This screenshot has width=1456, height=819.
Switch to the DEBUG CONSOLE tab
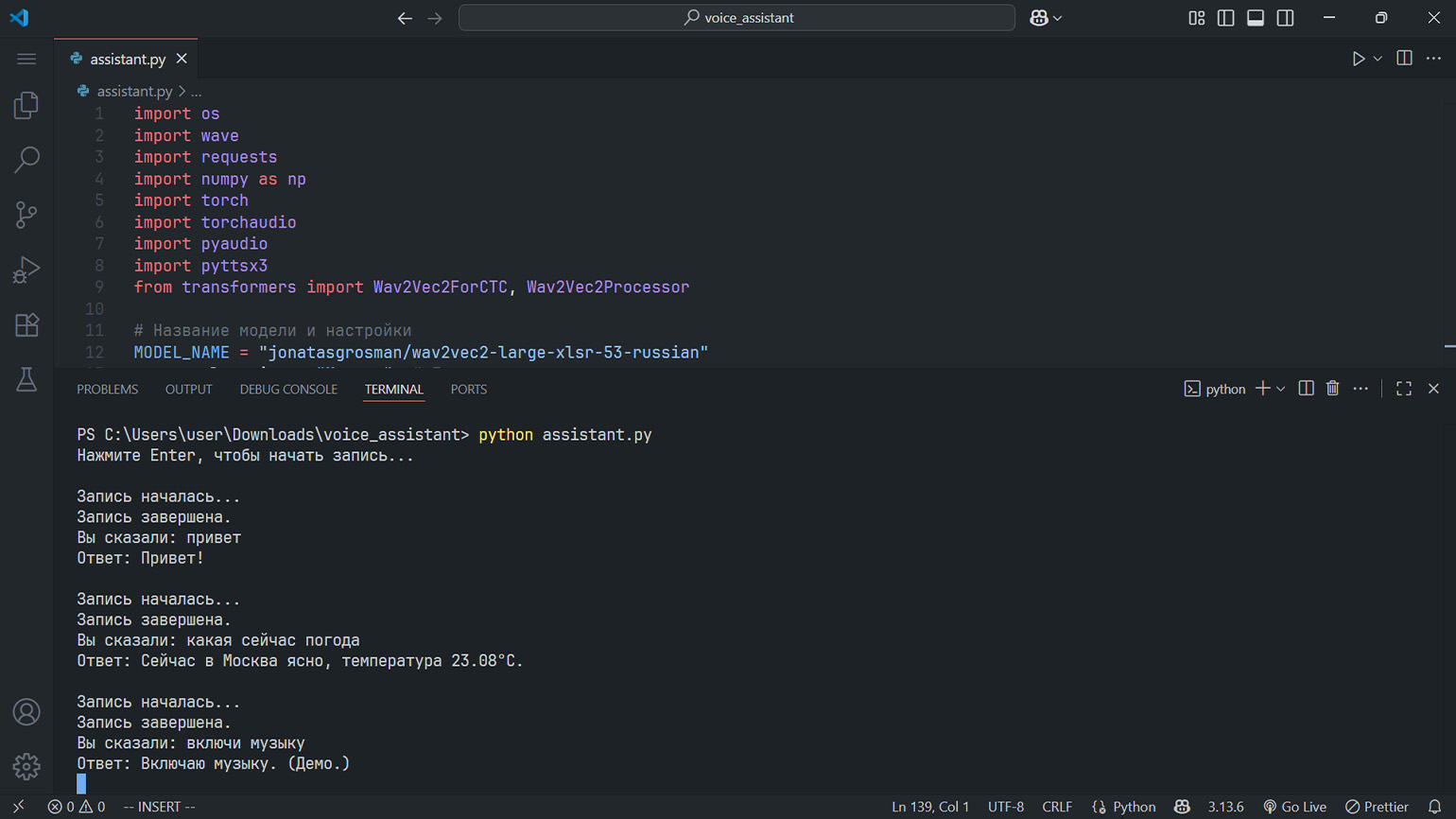[288, 390]
